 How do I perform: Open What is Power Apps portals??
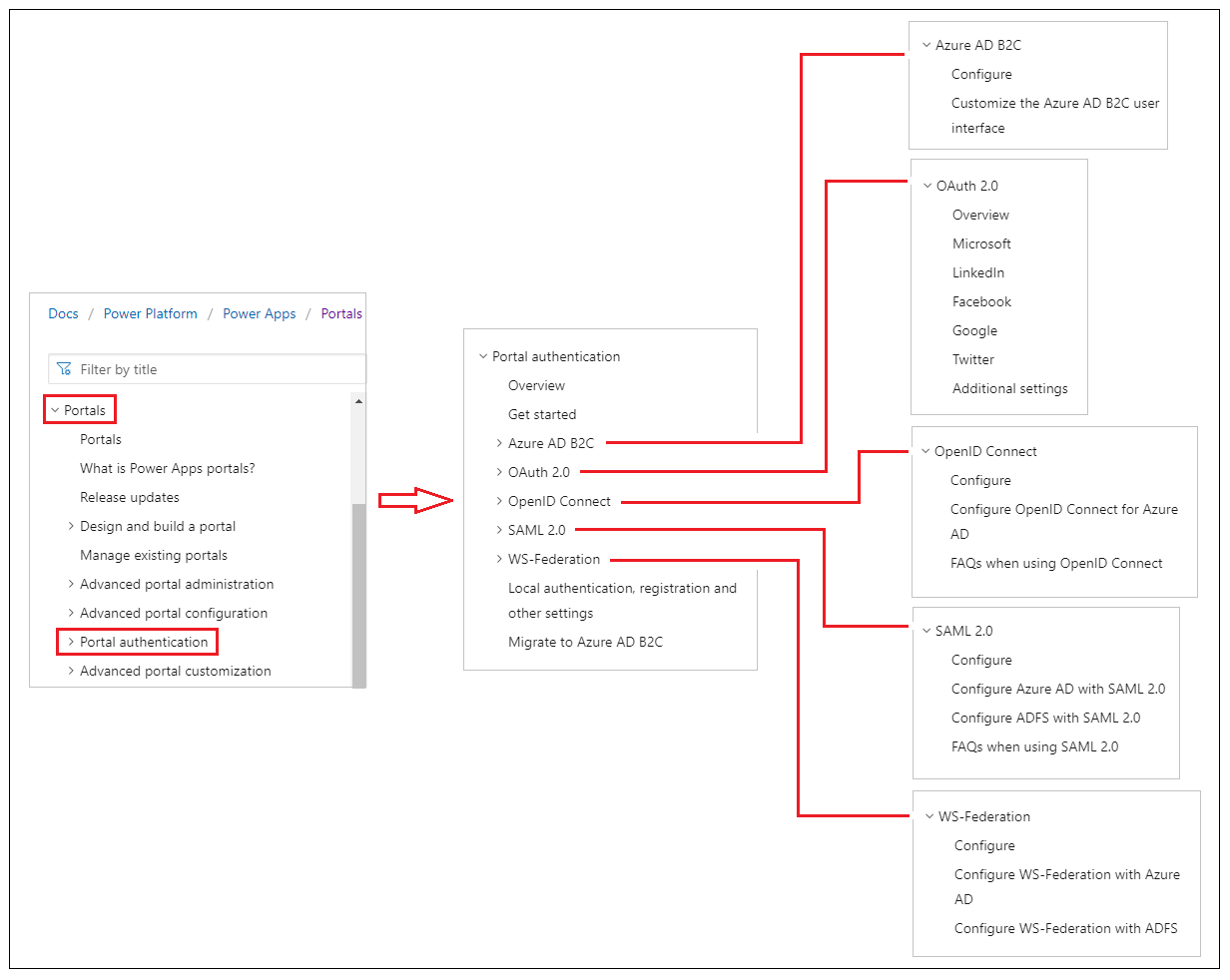click(167, 468)
